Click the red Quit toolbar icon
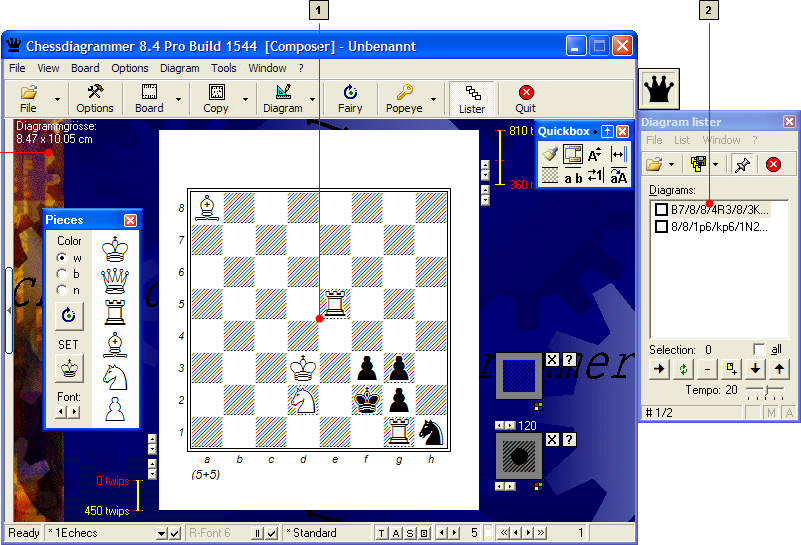Image resolution: width=801 pixels, height=545 pixels. click(x=526, y=99)
